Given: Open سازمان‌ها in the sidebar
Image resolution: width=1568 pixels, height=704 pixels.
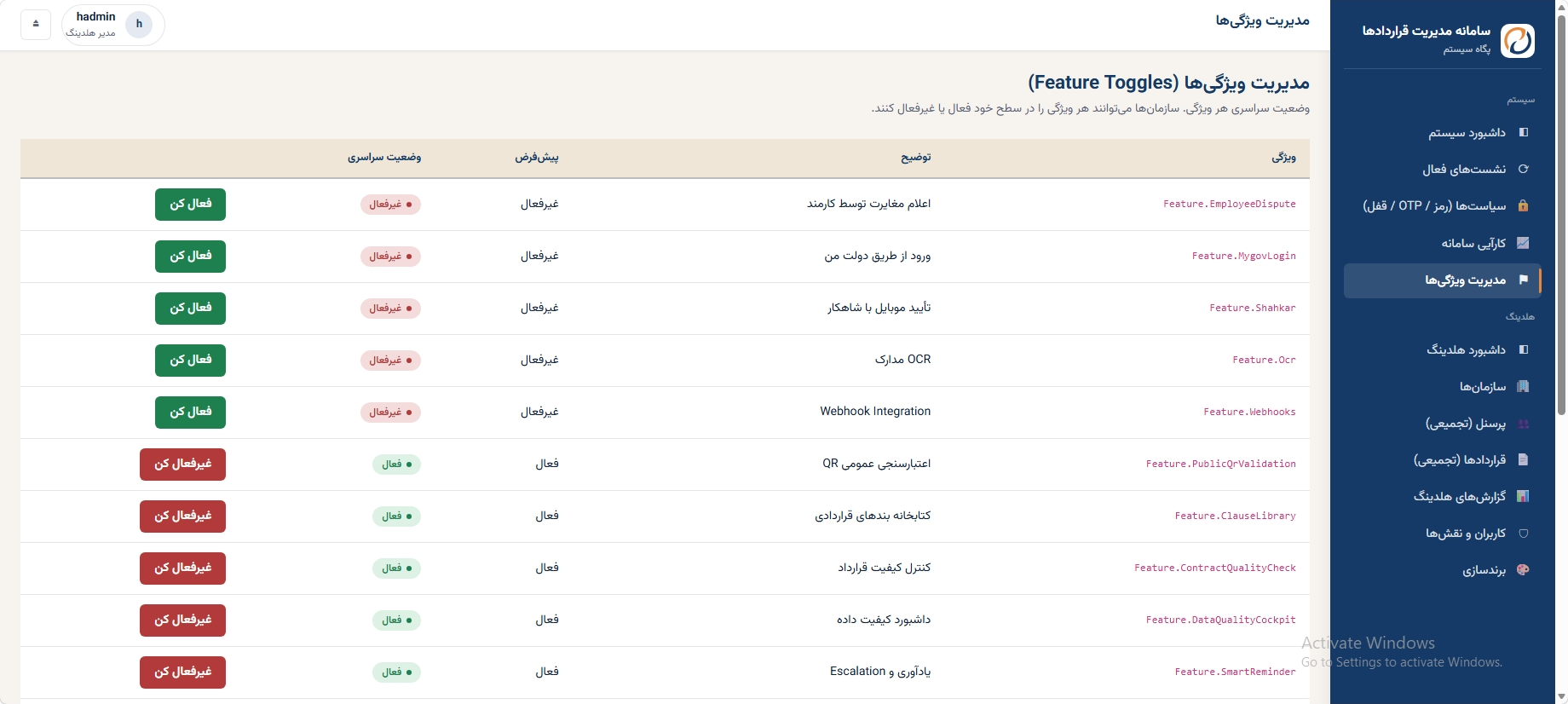Looking at the screenshot, I should coord(1443,387).
